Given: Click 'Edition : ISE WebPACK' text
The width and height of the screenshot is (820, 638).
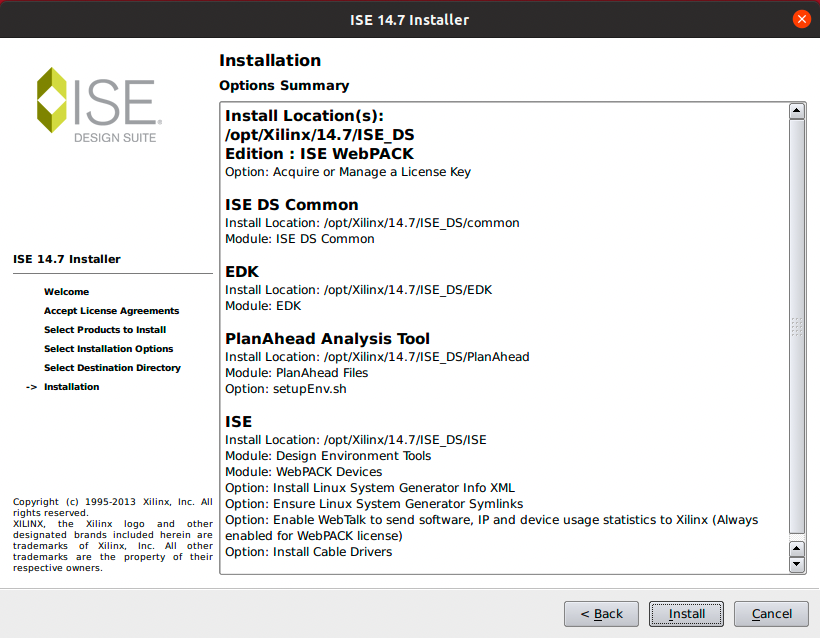Looking at the screenshot, I should (319, 154).
